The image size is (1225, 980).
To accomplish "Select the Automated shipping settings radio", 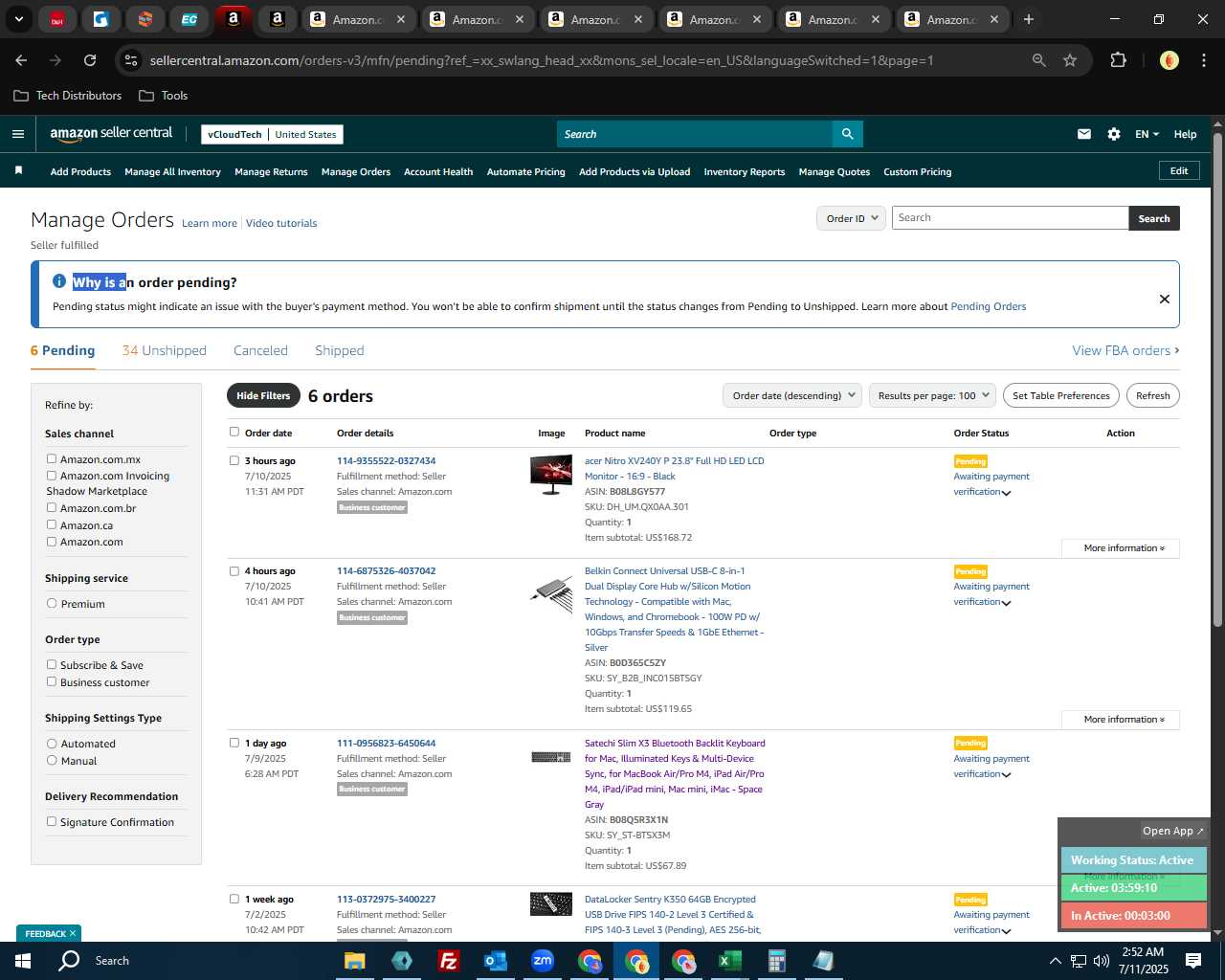I will 52,743.
